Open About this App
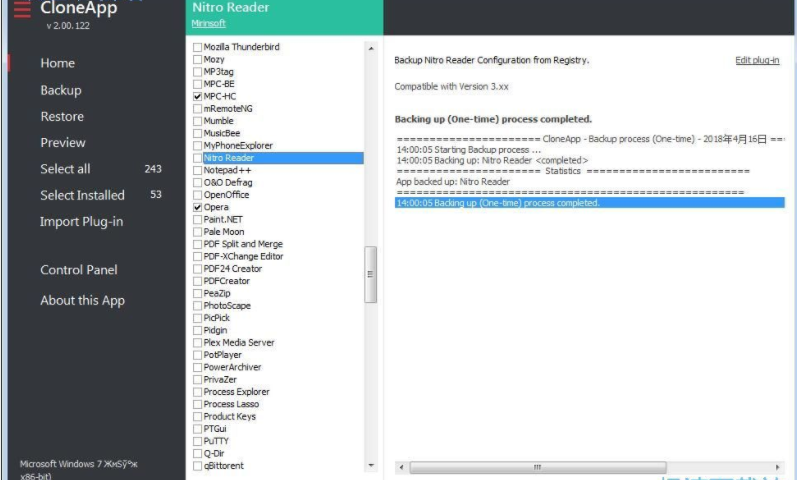Viewport: 797px width, 480px height. tap(82, 301)
